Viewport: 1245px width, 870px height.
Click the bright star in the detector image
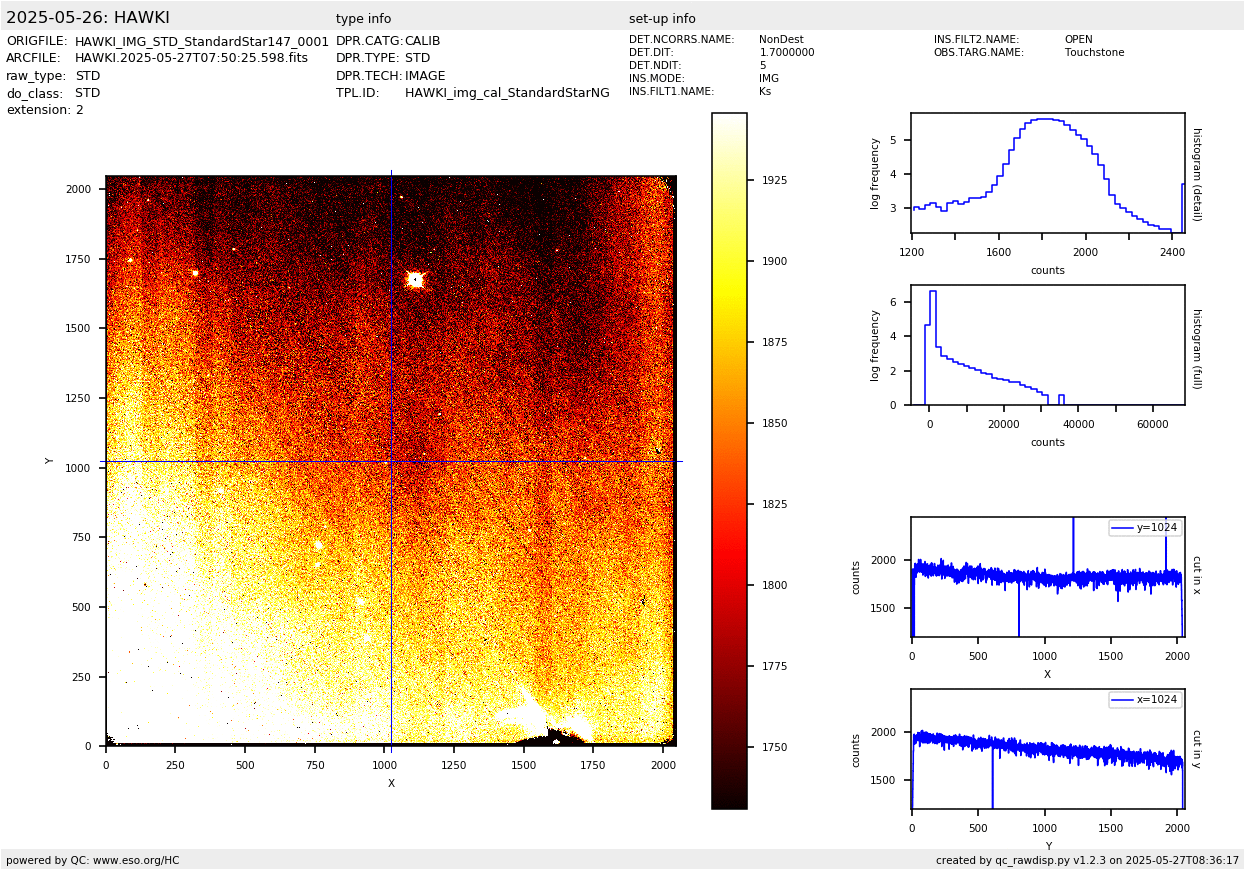[x=415, y=279]
